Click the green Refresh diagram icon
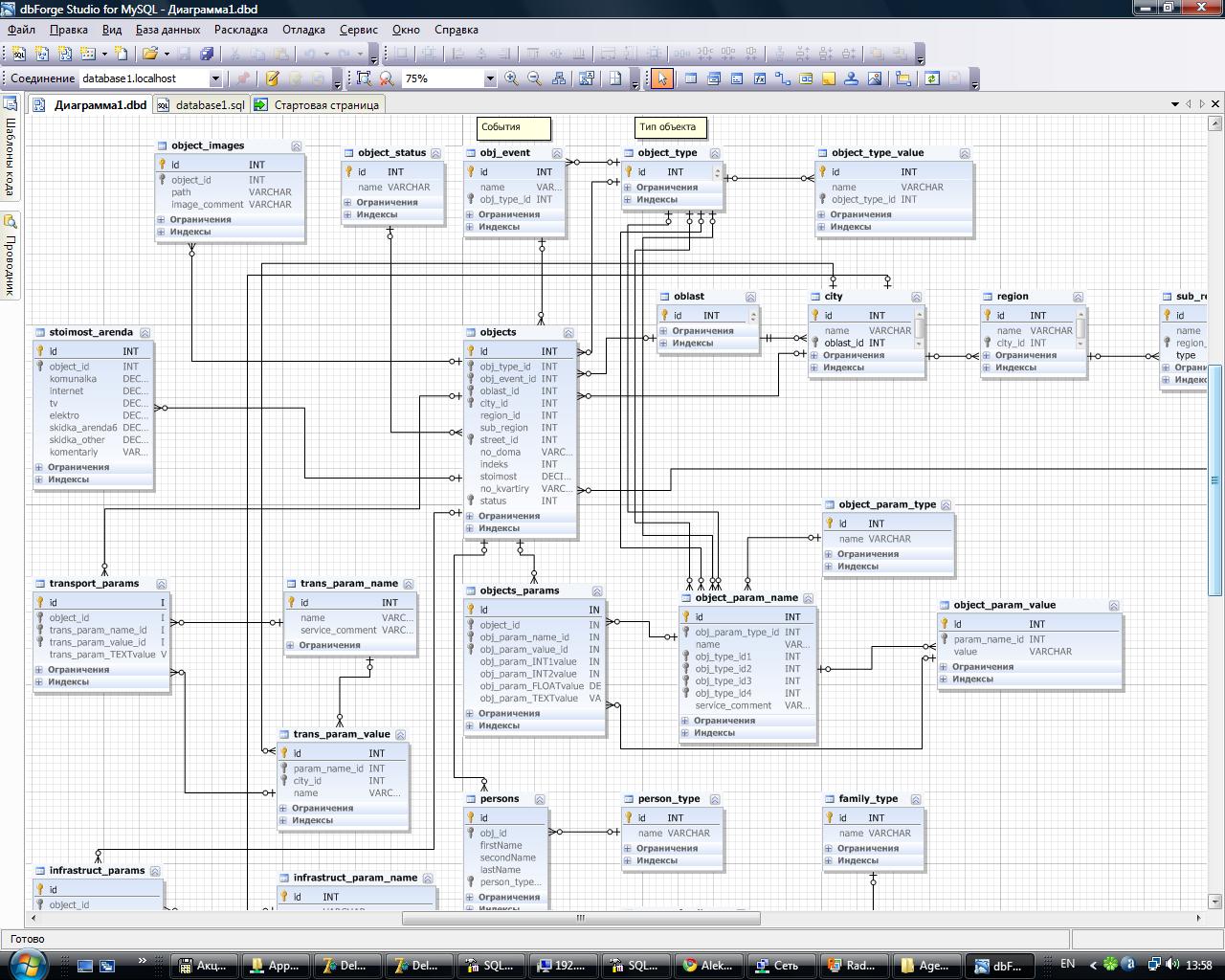 point(931,78)
